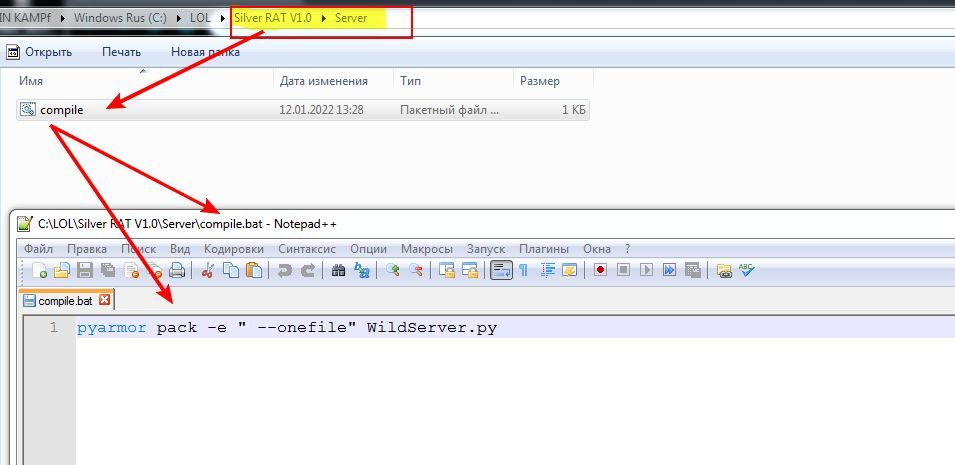Open the Запуск menu
955x465 pixels.
click(486, 249)
